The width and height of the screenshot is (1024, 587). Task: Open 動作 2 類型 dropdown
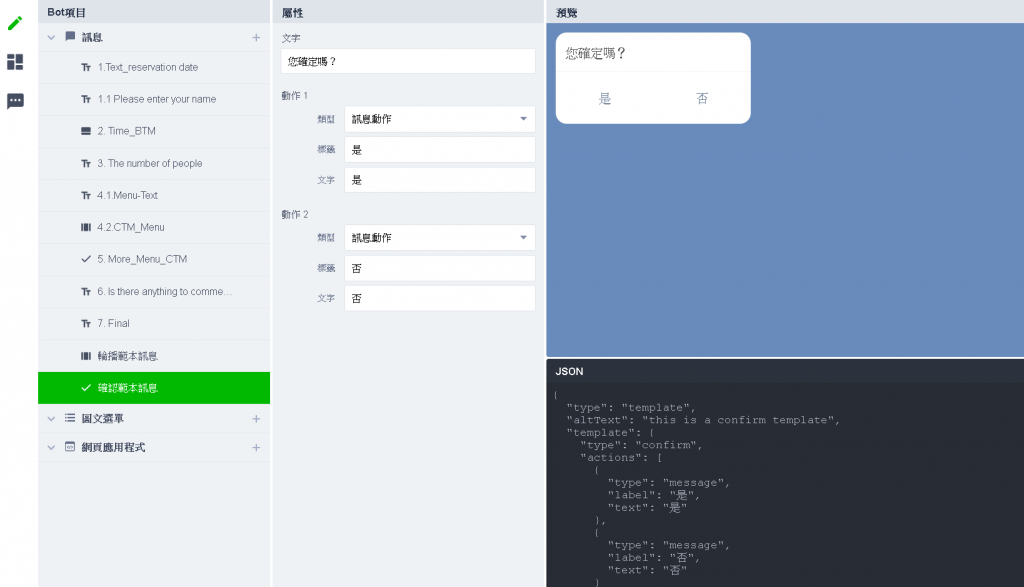(x=440, y=238)
